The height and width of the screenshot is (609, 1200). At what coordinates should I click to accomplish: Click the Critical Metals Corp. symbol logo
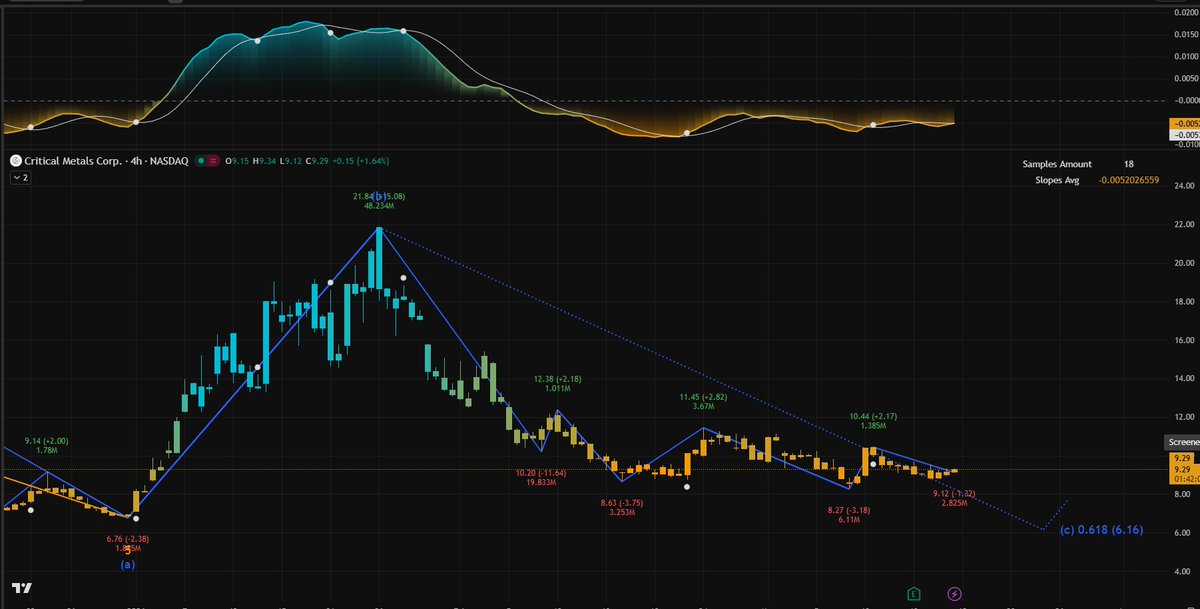pos(14,160)
